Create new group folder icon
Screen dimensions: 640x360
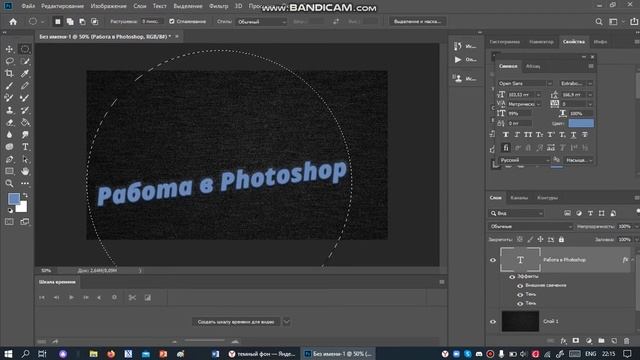(x=601, y=341)
